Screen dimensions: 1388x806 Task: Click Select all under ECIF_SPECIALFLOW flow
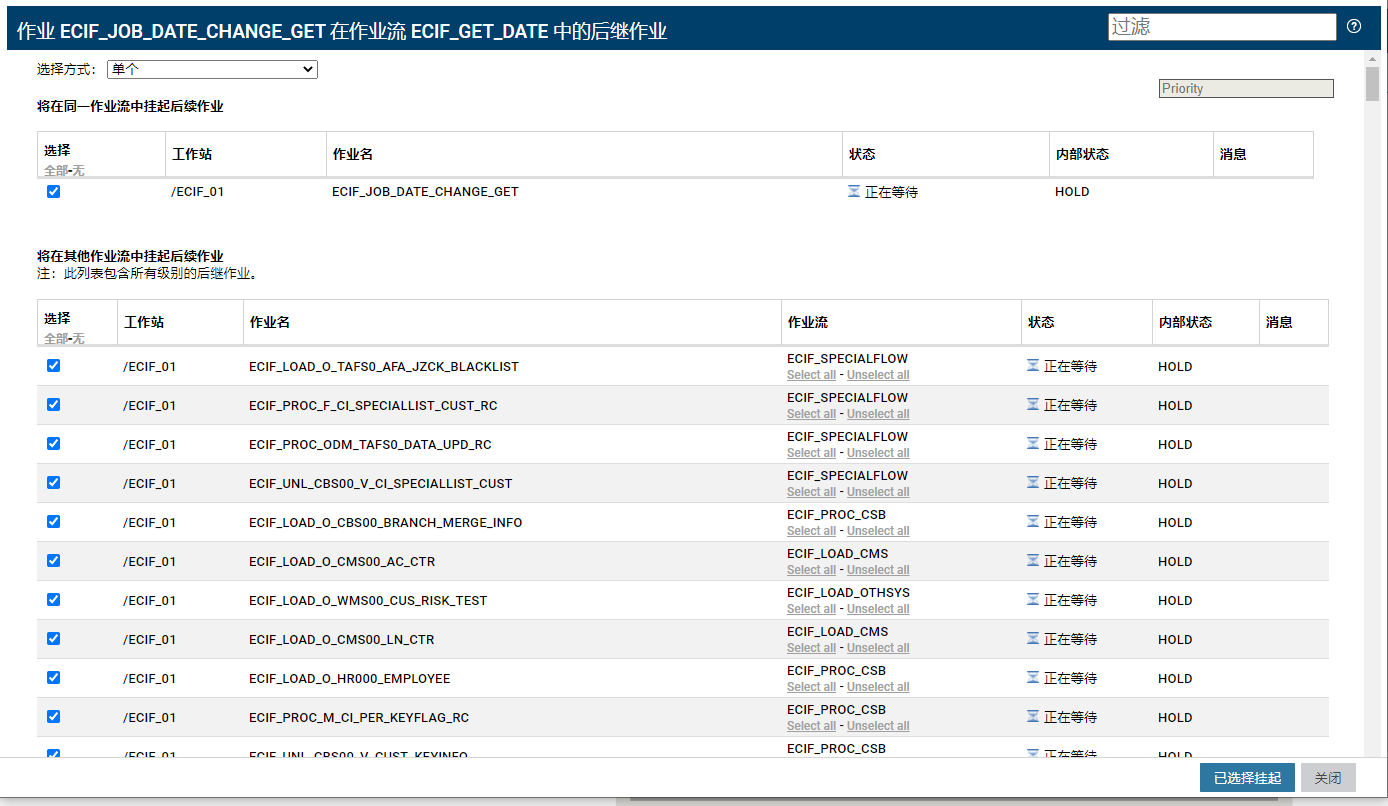(x=811, y=374)
